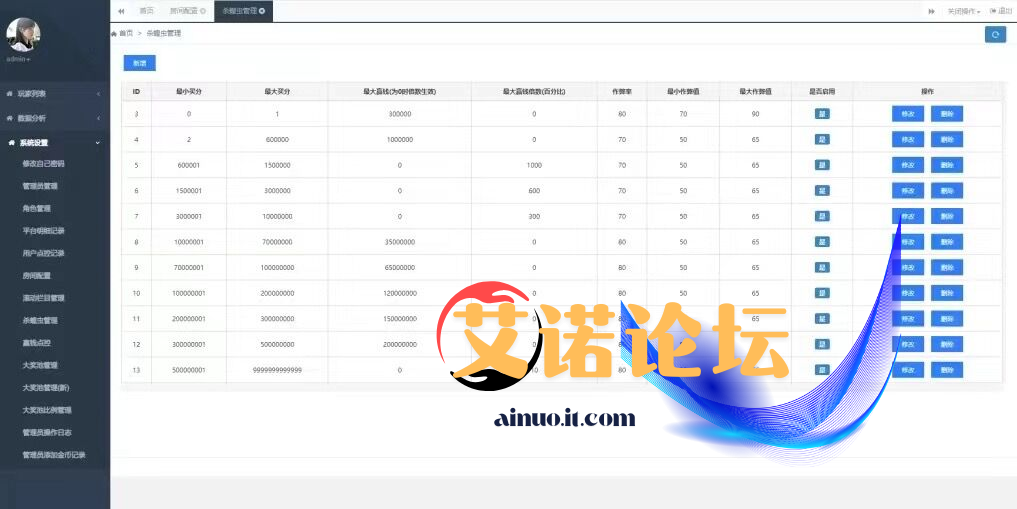Click 删除 for row ID 5
1017x509 pixels.
947,165
